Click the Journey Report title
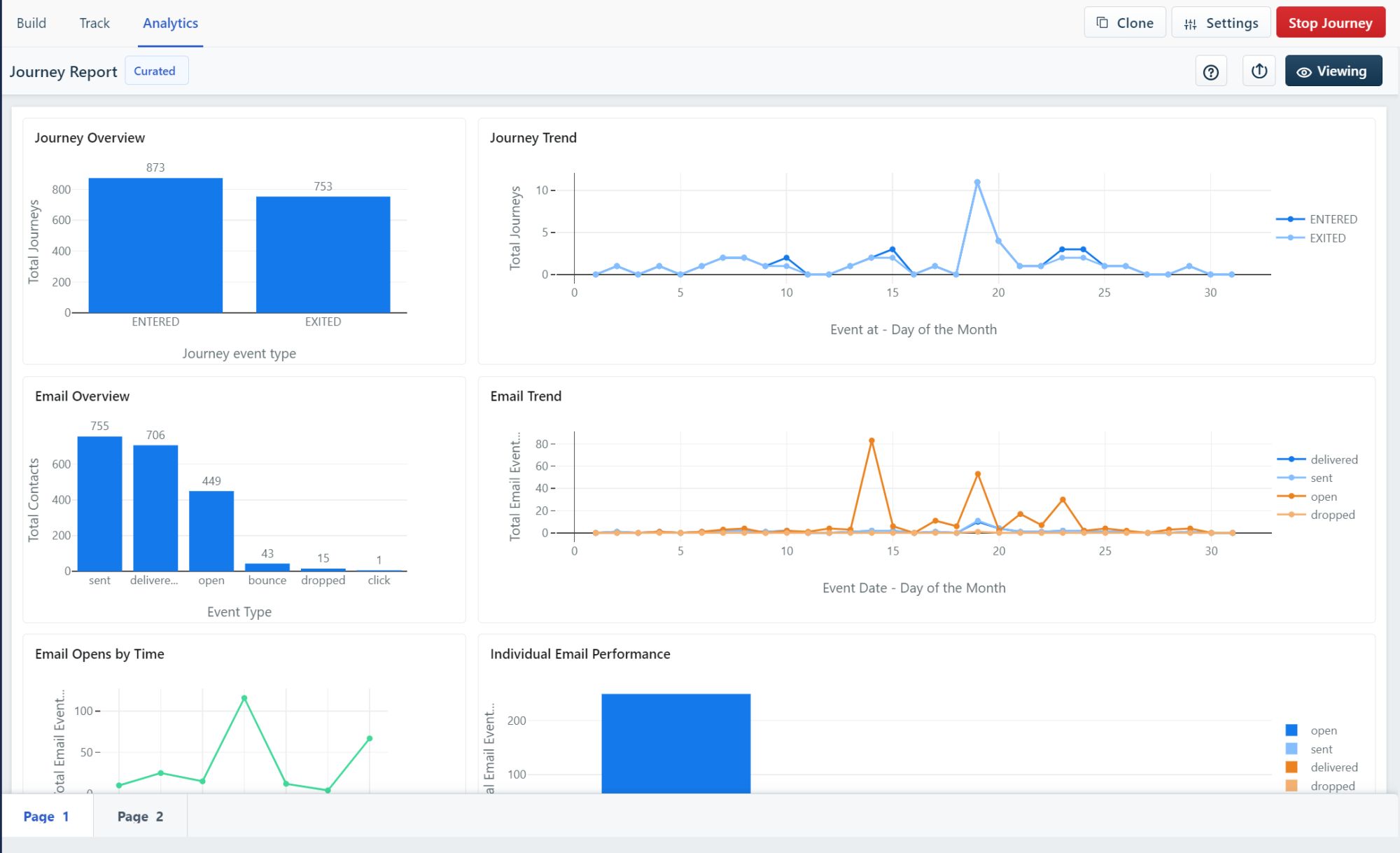Screen dimensions: 1400x853 click(x=63, y=71)
